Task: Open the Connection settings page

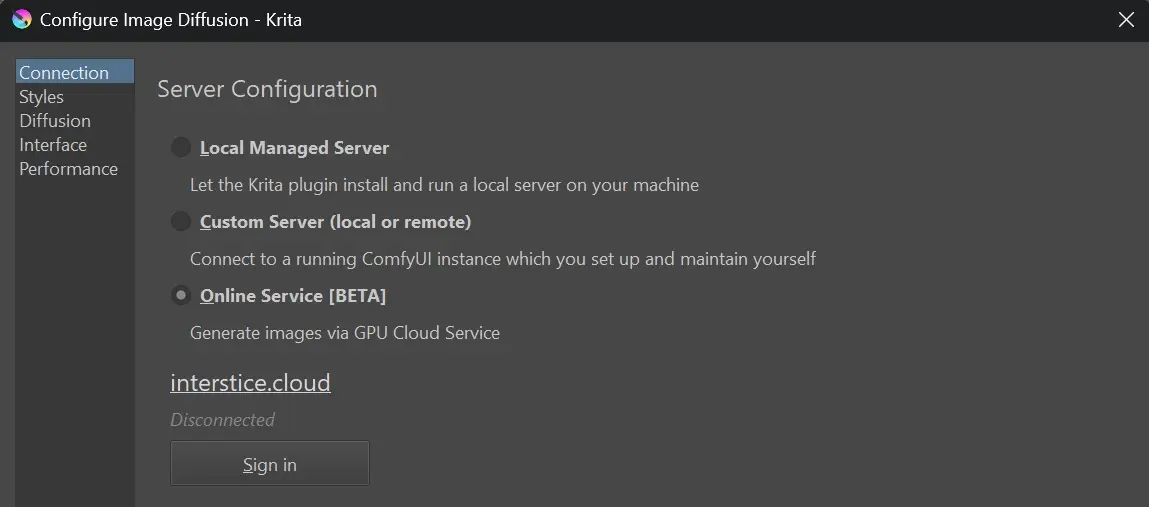Action: [x=75, y=73]
